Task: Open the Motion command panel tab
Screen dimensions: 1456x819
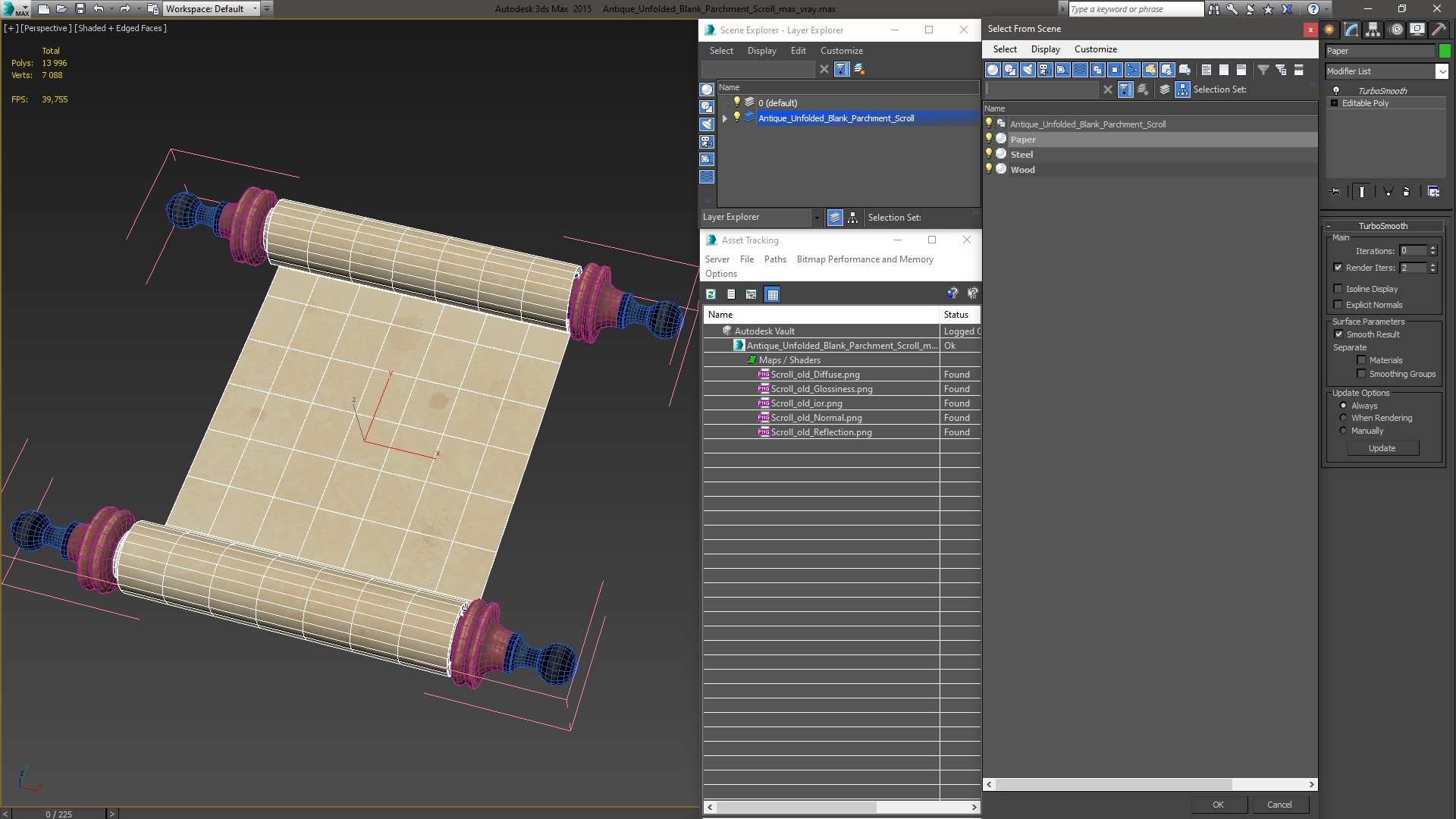Action: [1395, 30]
